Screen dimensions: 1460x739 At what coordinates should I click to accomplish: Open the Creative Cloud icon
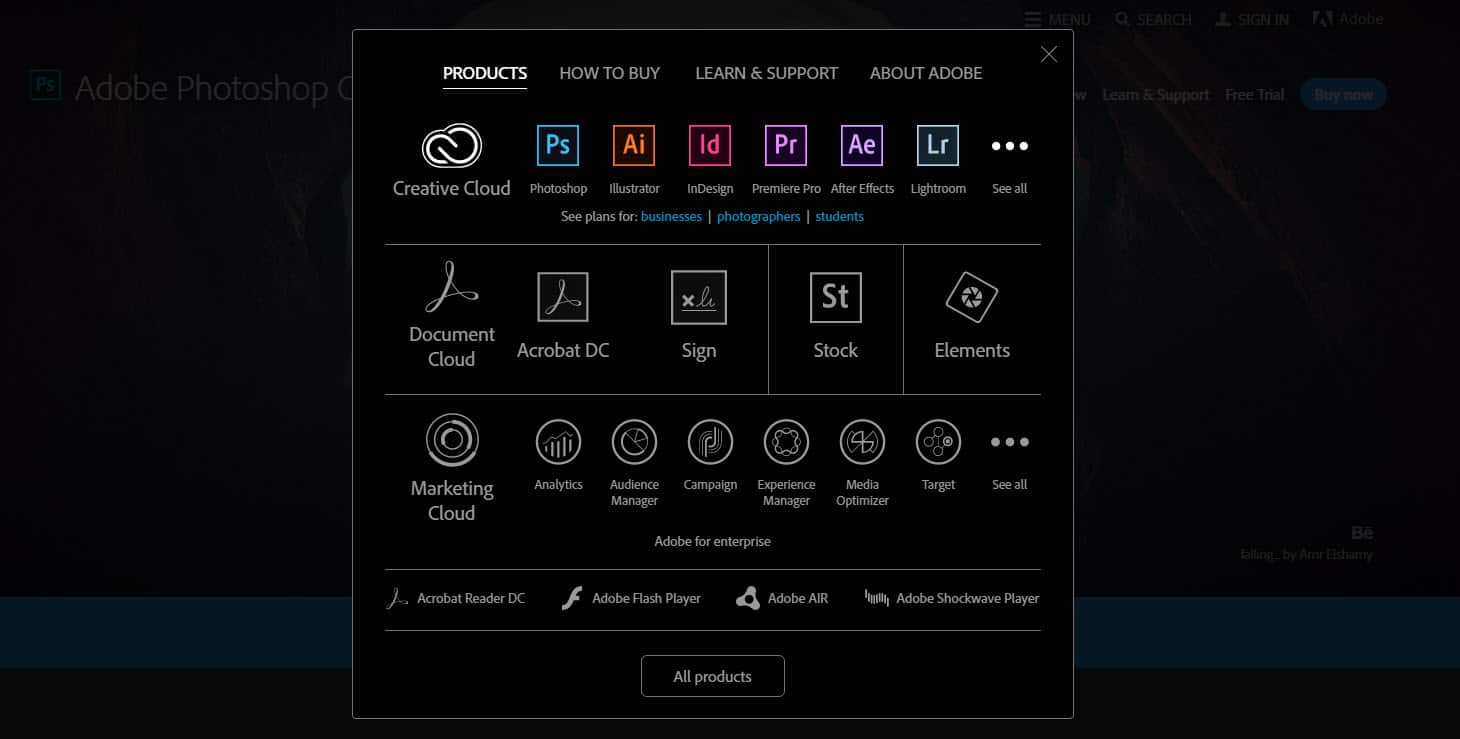tap(452, 146)
